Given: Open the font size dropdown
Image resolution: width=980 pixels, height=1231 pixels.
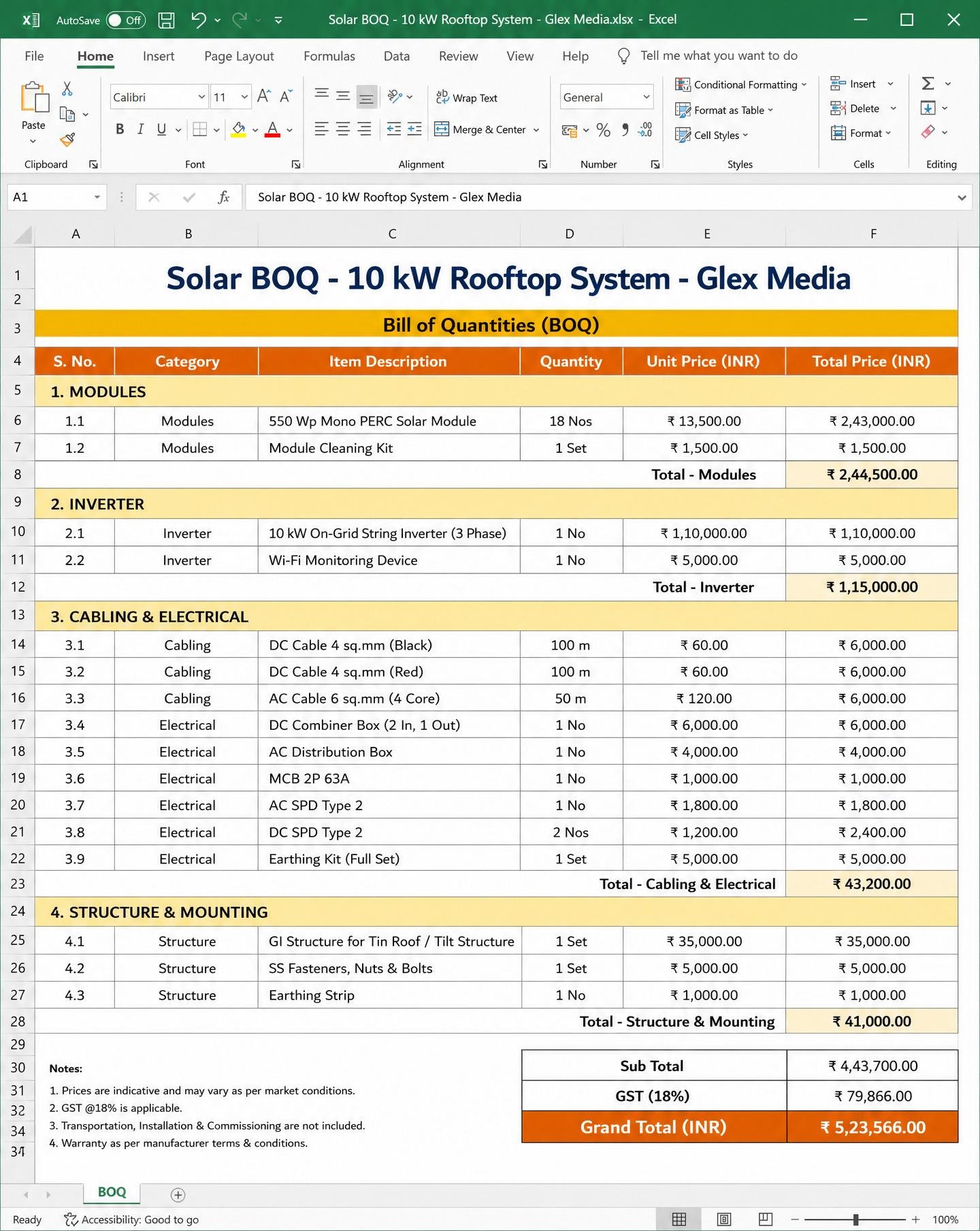Looking at the screenshot, I should pos(244,97).
